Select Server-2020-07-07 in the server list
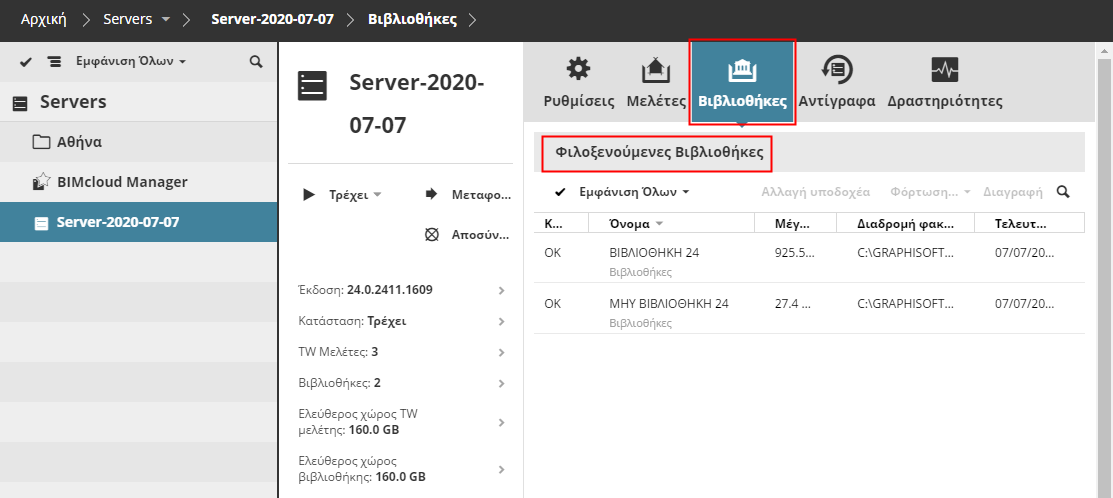Viewport: 1113px width, 498px height. coord(138,222)
